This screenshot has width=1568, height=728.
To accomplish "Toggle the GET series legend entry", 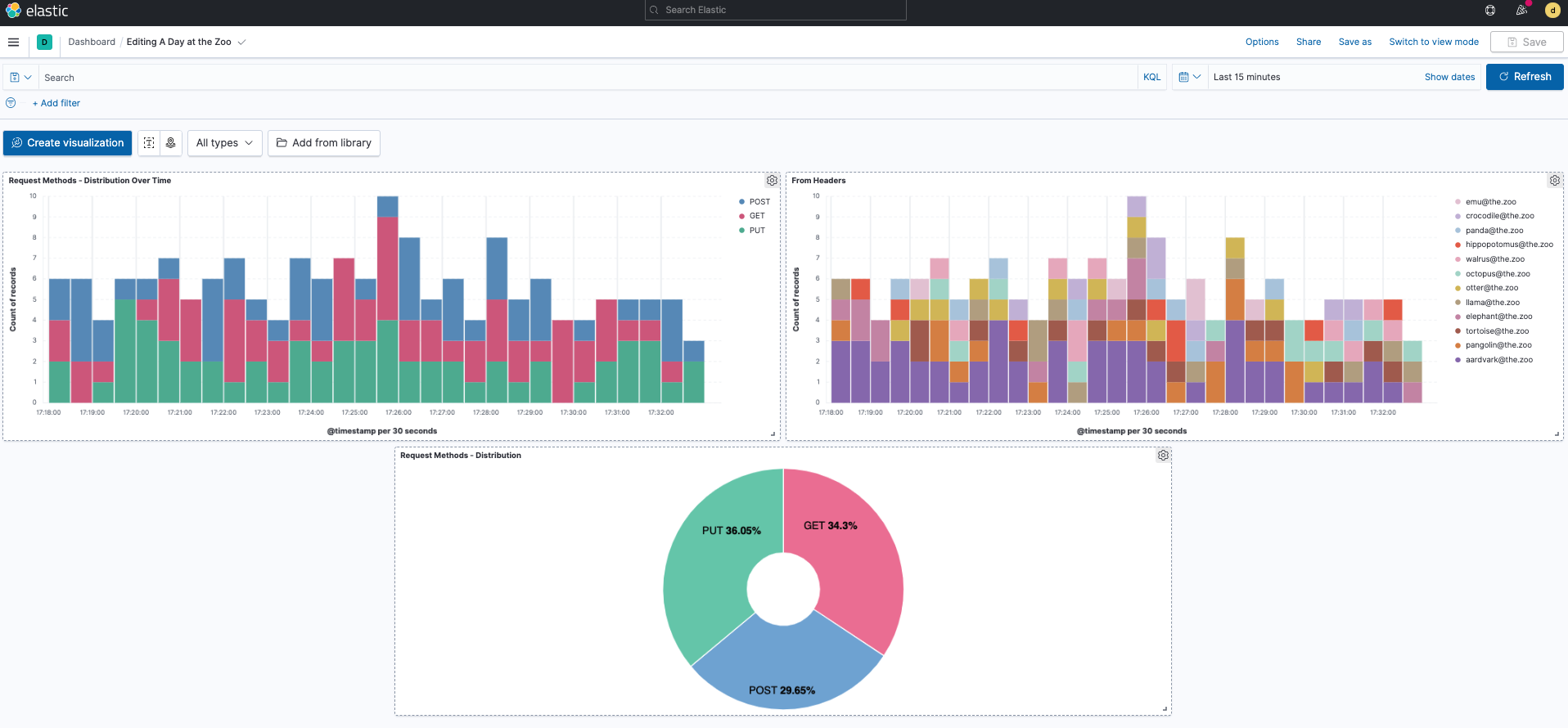I will (756, 216).
